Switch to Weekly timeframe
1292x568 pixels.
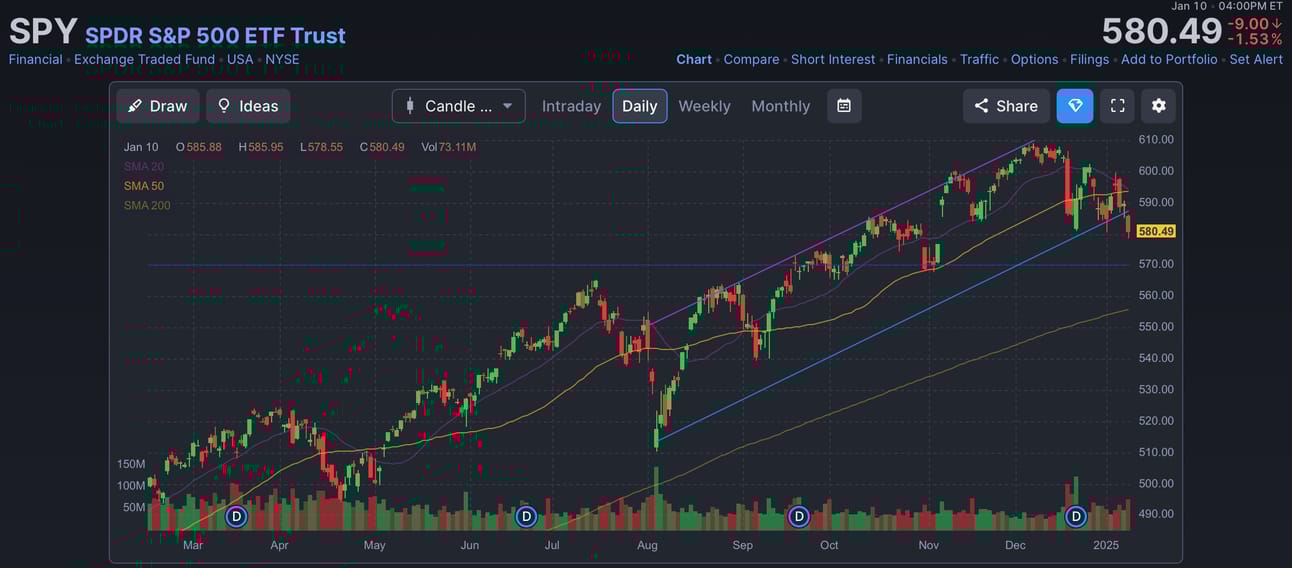click(704, 106)
